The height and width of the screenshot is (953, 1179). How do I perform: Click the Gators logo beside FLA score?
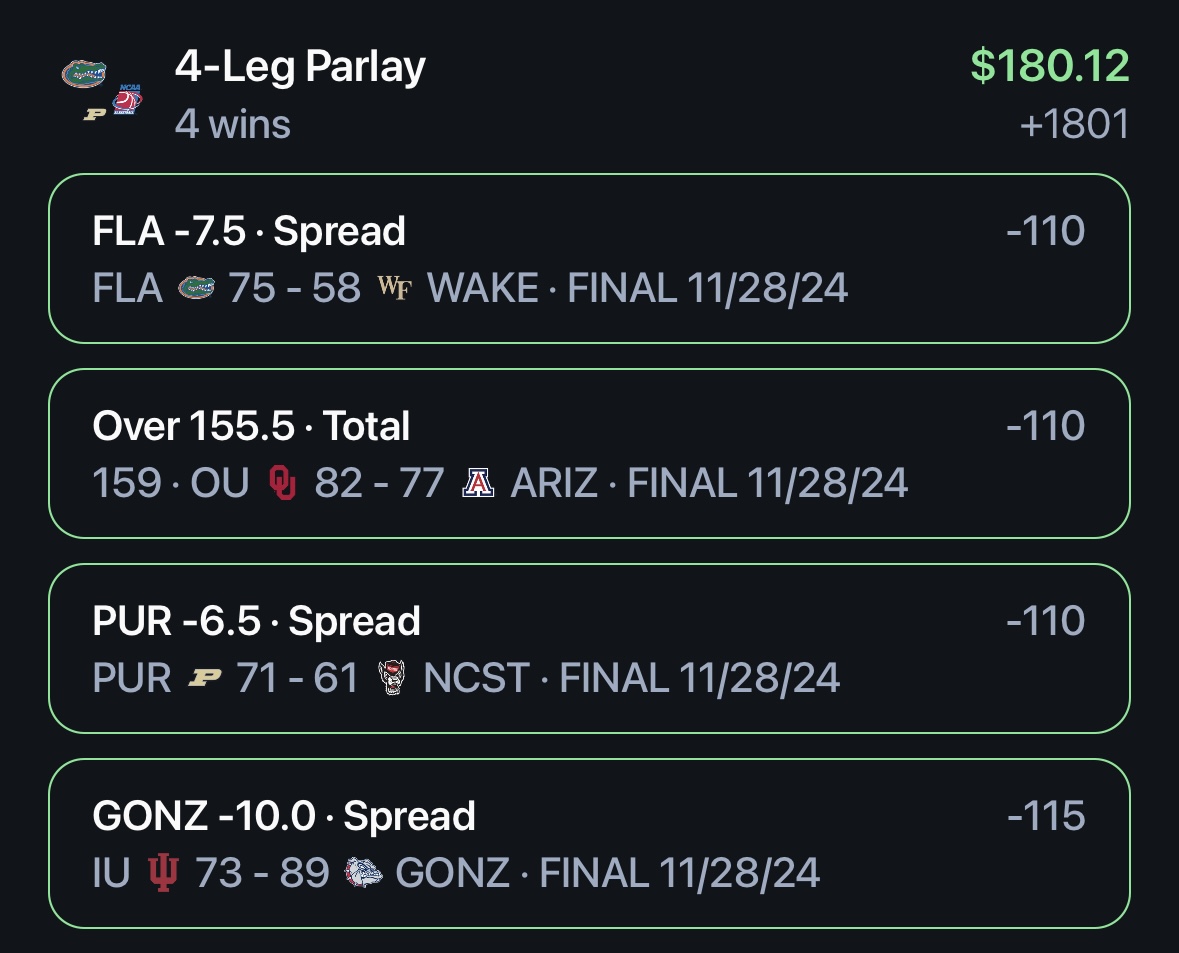click(196, 288)
